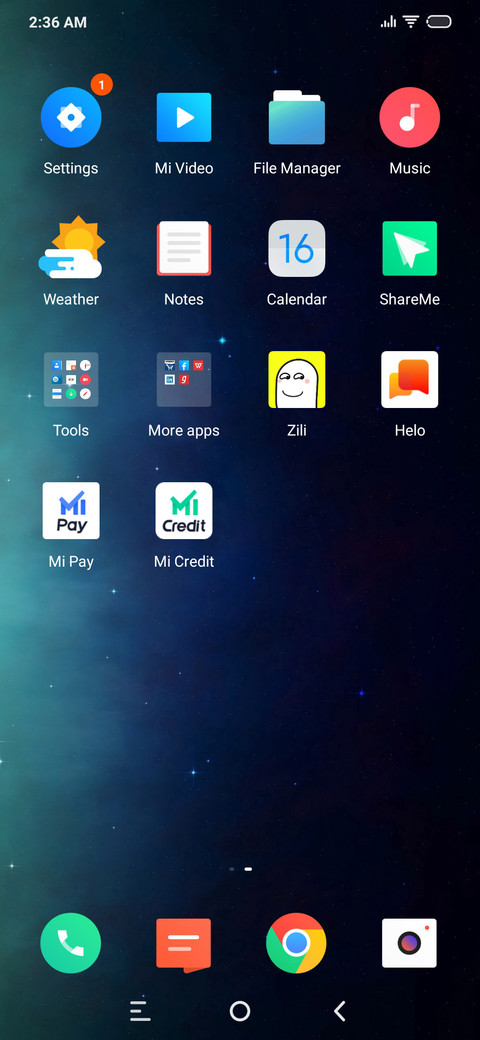Viewport: 480px width, 1040px height.
Task: Open the Phone dialer in dock
Action: [71, 943]
